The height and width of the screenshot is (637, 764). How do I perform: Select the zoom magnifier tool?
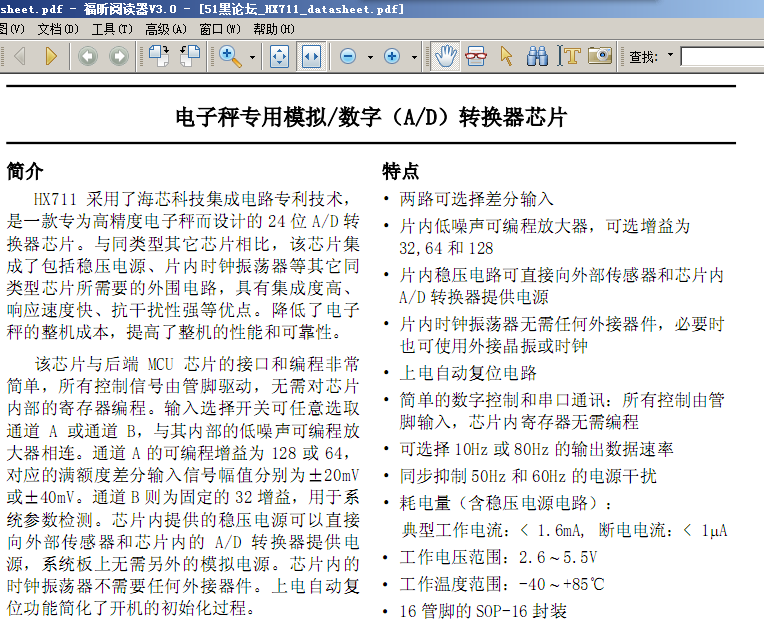(230, 57)
